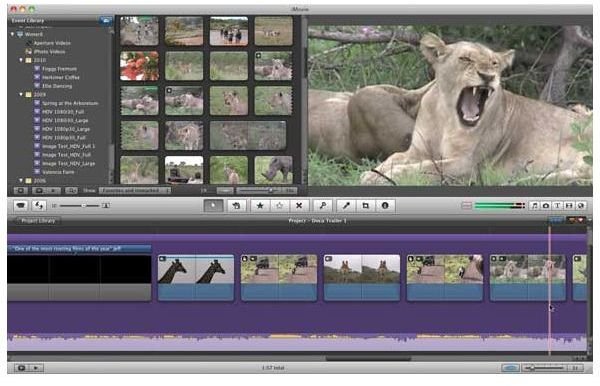Mark selection as favorite with black star

click(260, 206)
